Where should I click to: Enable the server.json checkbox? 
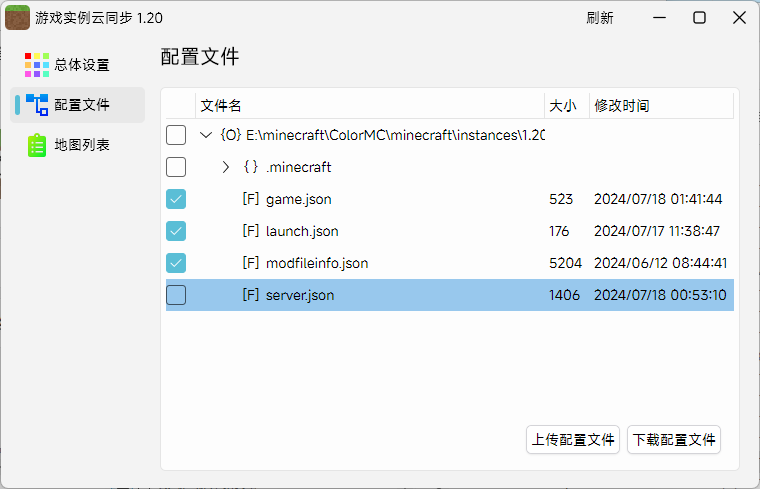pyautogui.click(x=176, y=295)
